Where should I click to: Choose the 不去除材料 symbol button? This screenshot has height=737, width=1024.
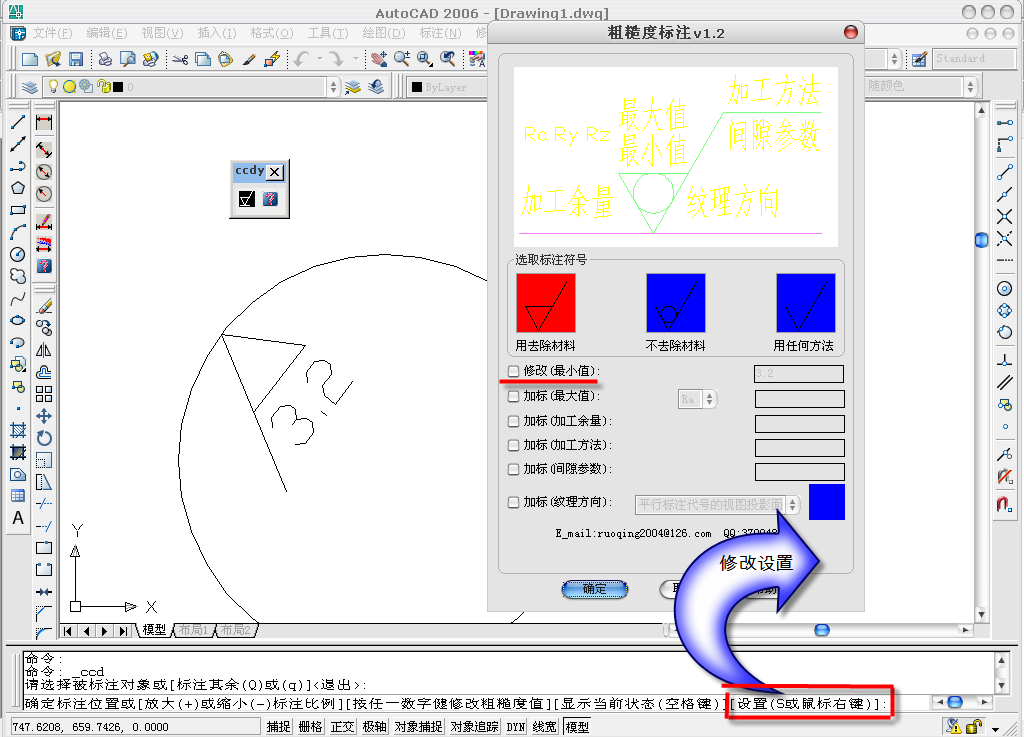coord(675,303)
